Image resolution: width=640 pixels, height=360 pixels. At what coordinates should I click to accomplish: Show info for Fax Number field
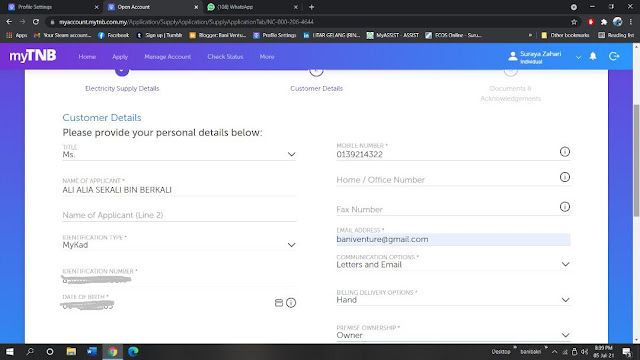[564, 207]
